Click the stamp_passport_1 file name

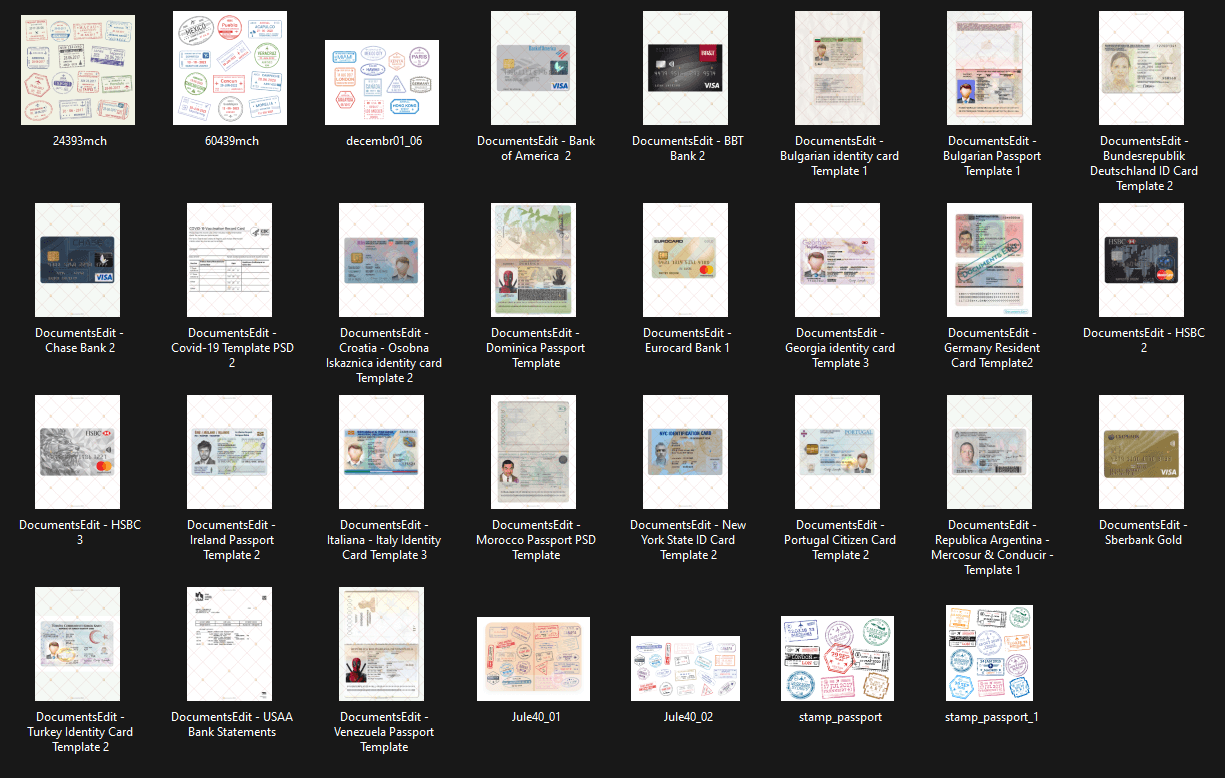click(990, 717)
